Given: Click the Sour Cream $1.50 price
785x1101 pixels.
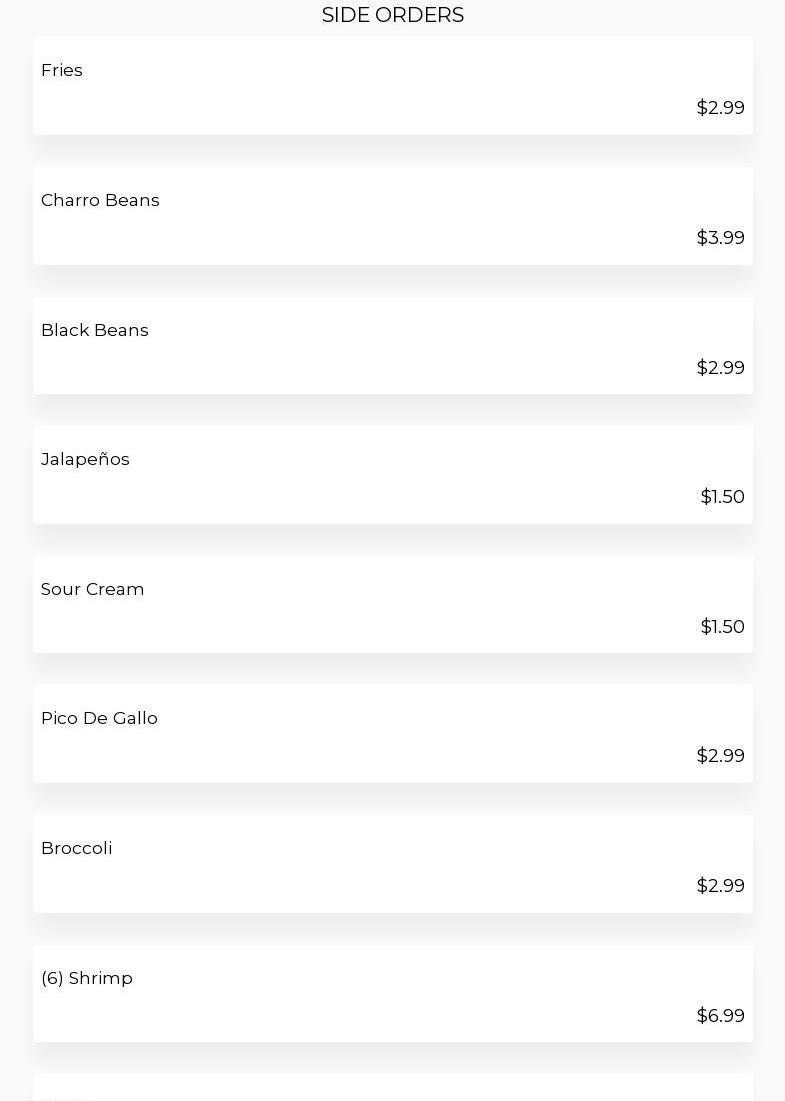Looking at the screenshot, I should (x=722, y=627).
